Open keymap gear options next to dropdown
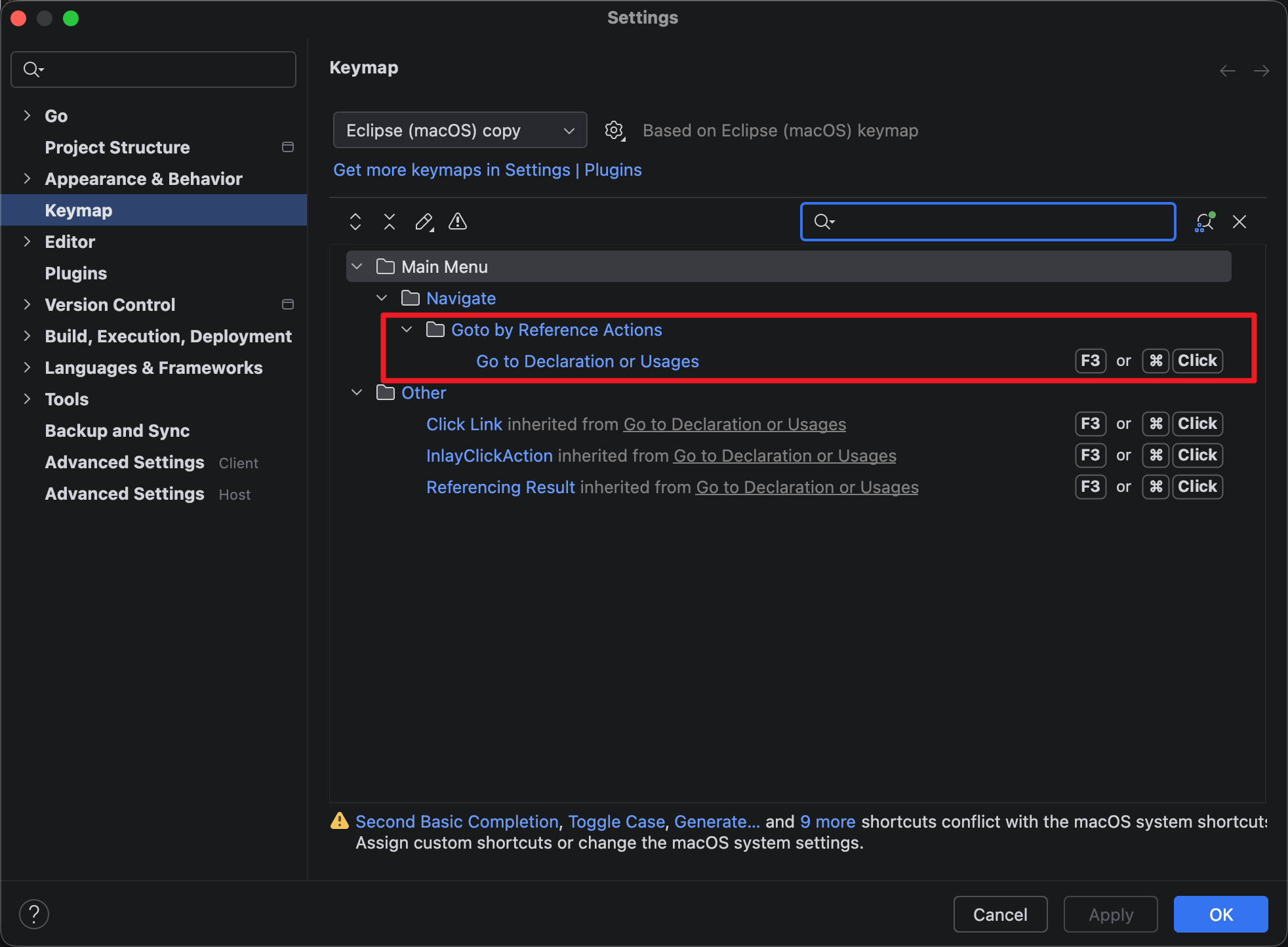 pyautogui.click(x=614, y=131)
